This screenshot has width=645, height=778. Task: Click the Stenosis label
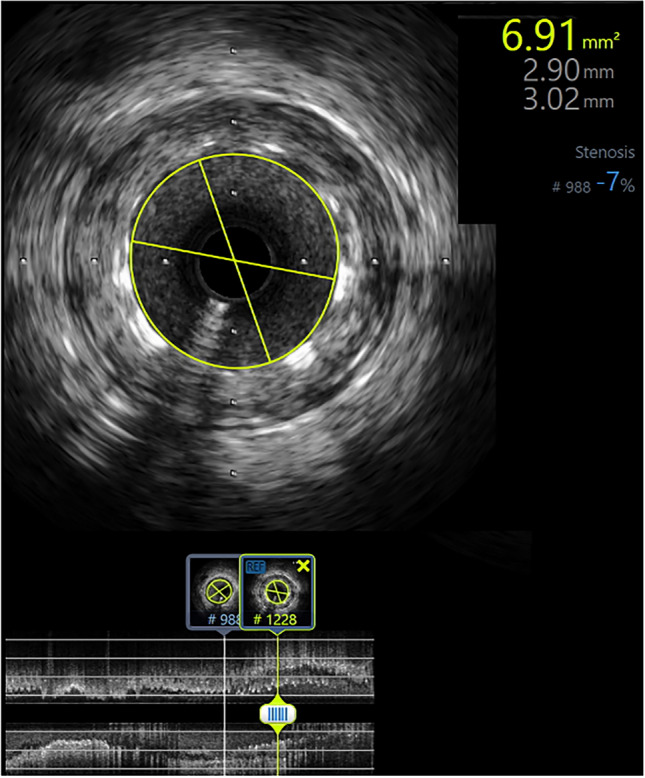pyautogui.click(x=604, y=152)
